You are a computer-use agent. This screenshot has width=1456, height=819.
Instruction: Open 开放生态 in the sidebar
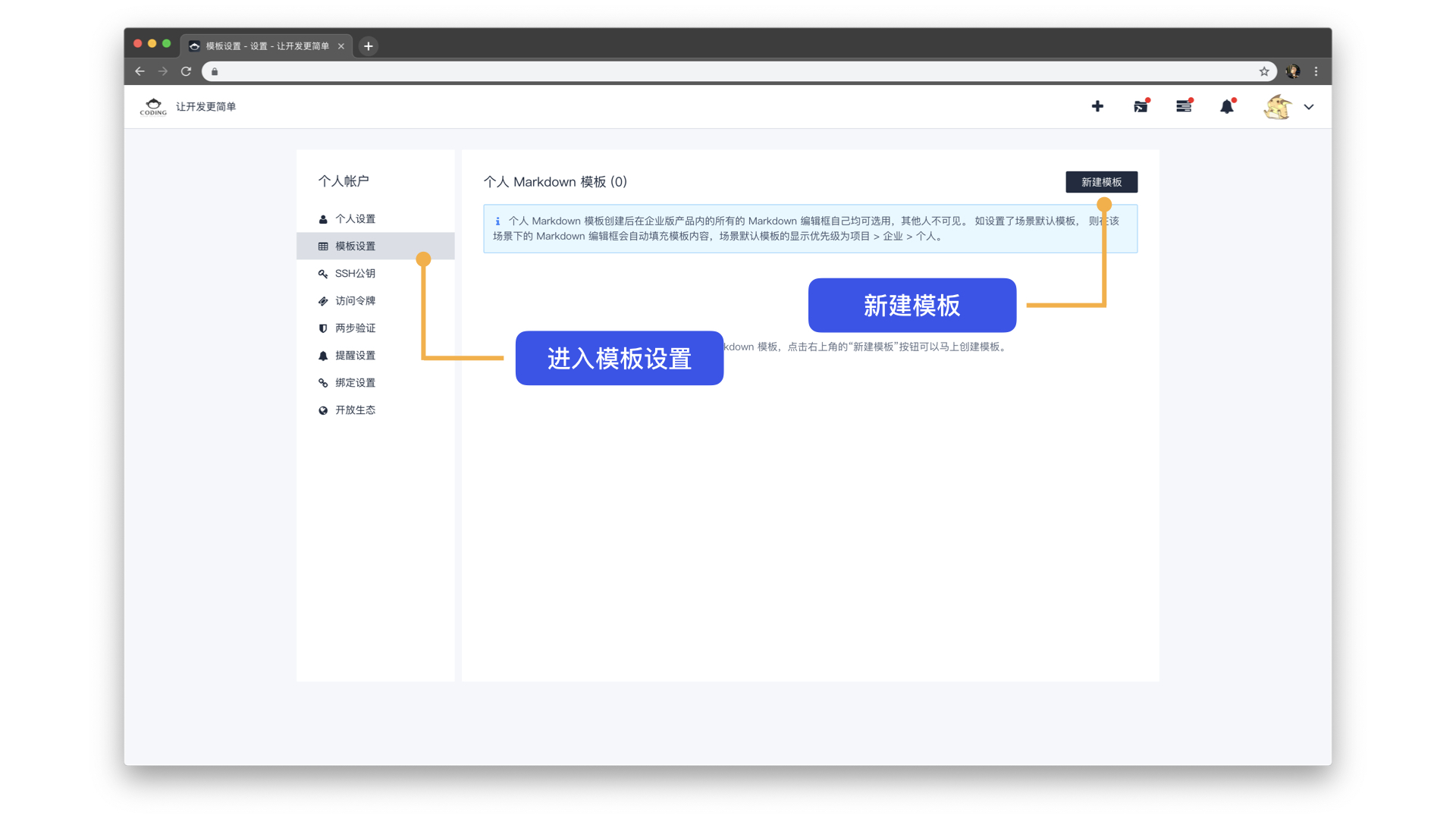[x=355, y=410]
